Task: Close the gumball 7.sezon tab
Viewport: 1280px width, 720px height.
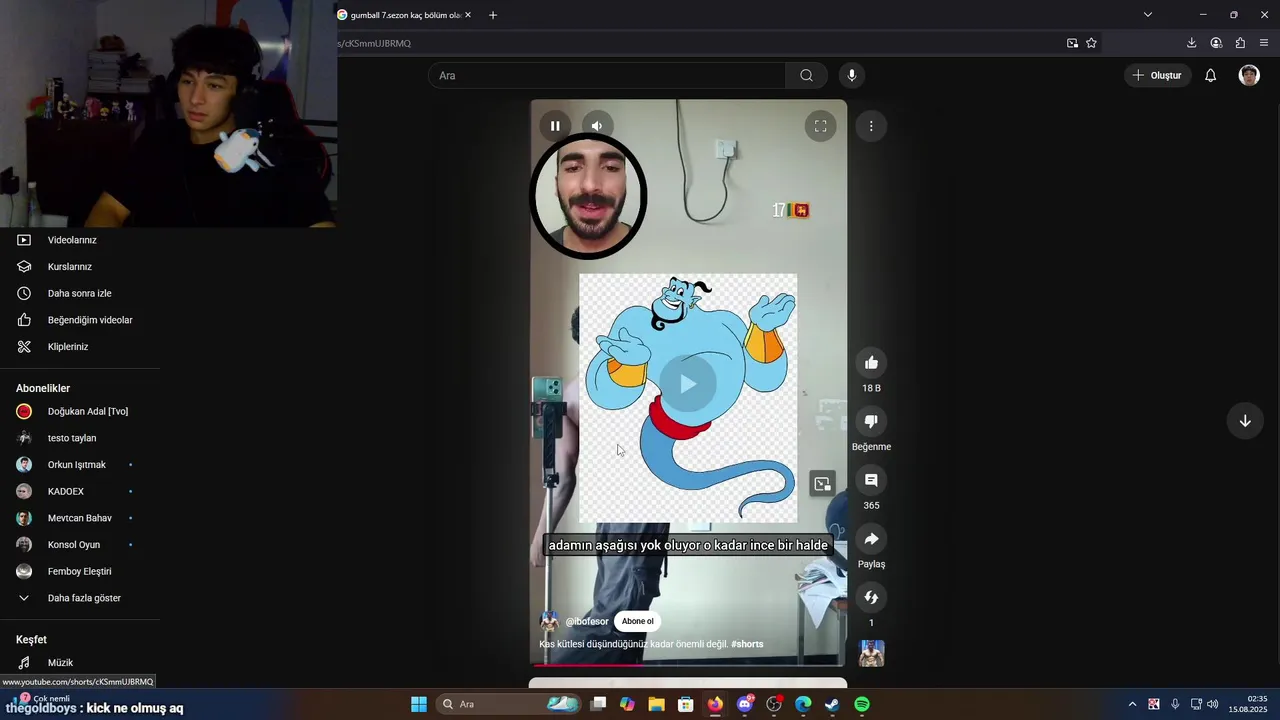Action: [467, 15]
